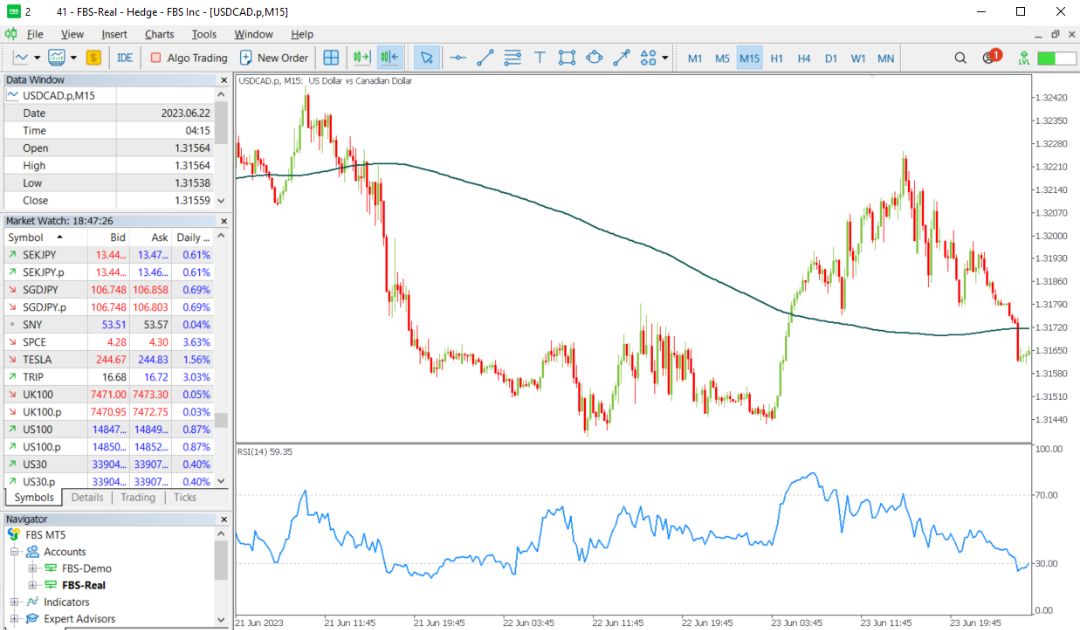Expand the Indicators tree node

click(14, 602)
